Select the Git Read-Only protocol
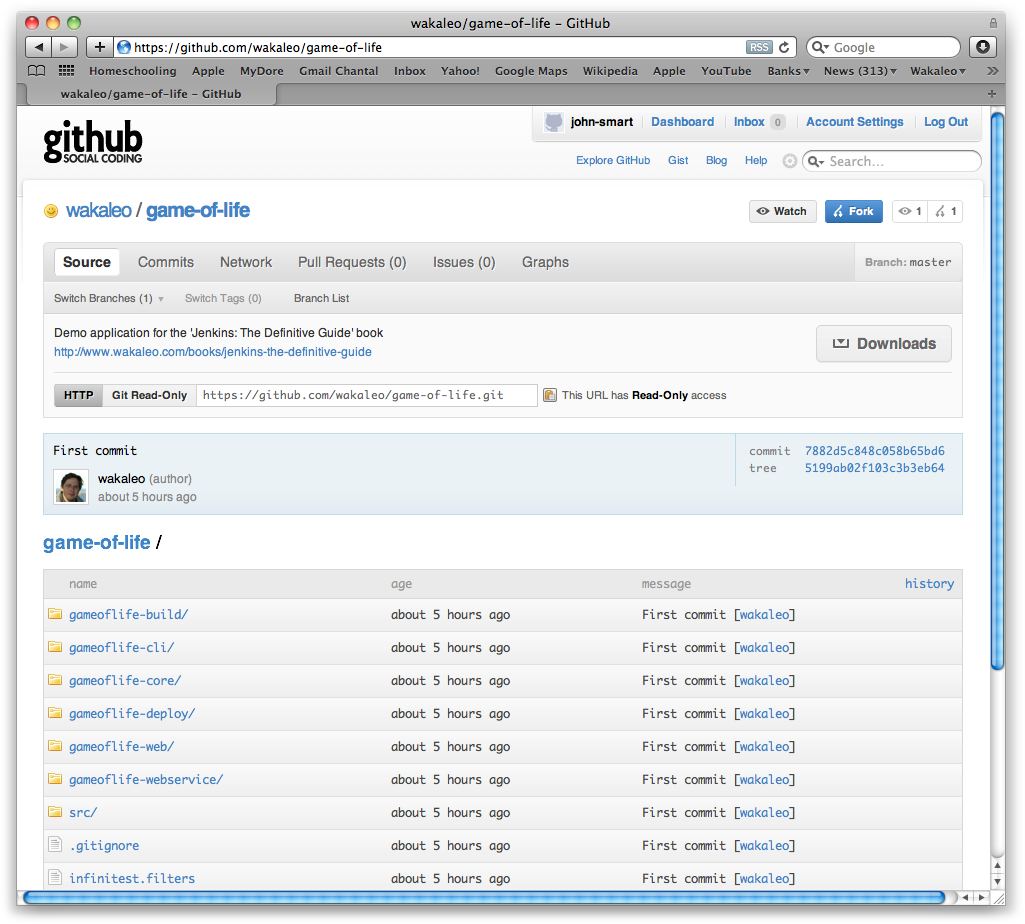The height and width of the screenshot is (924, 1025). click(149, 395)
